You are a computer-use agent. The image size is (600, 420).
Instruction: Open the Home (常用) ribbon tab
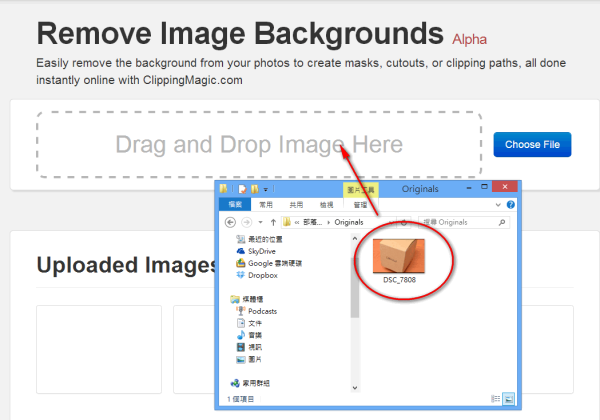[x=266, y=205]
